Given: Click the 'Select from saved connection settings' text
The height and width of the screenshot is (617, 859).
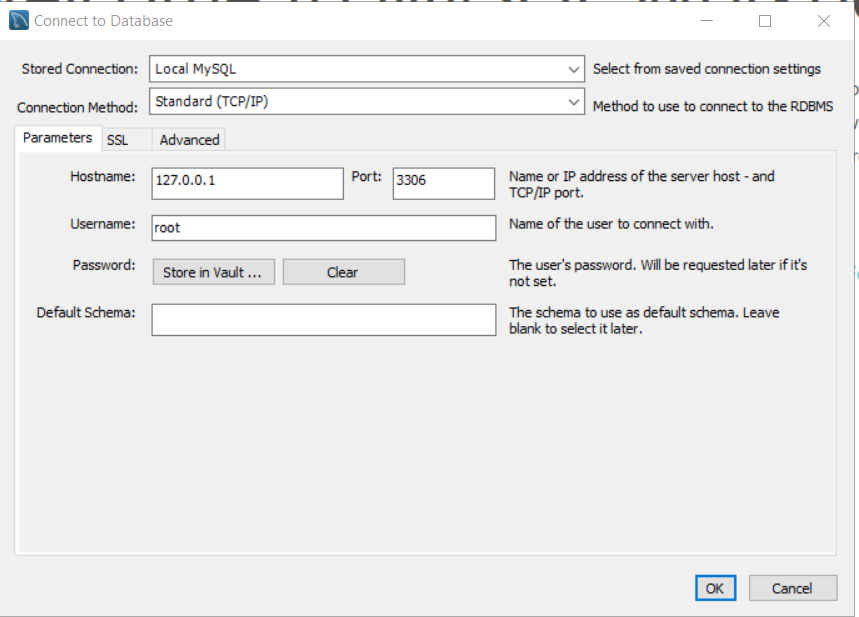Looking at the screenshot, I should click(x=707, y=69).
